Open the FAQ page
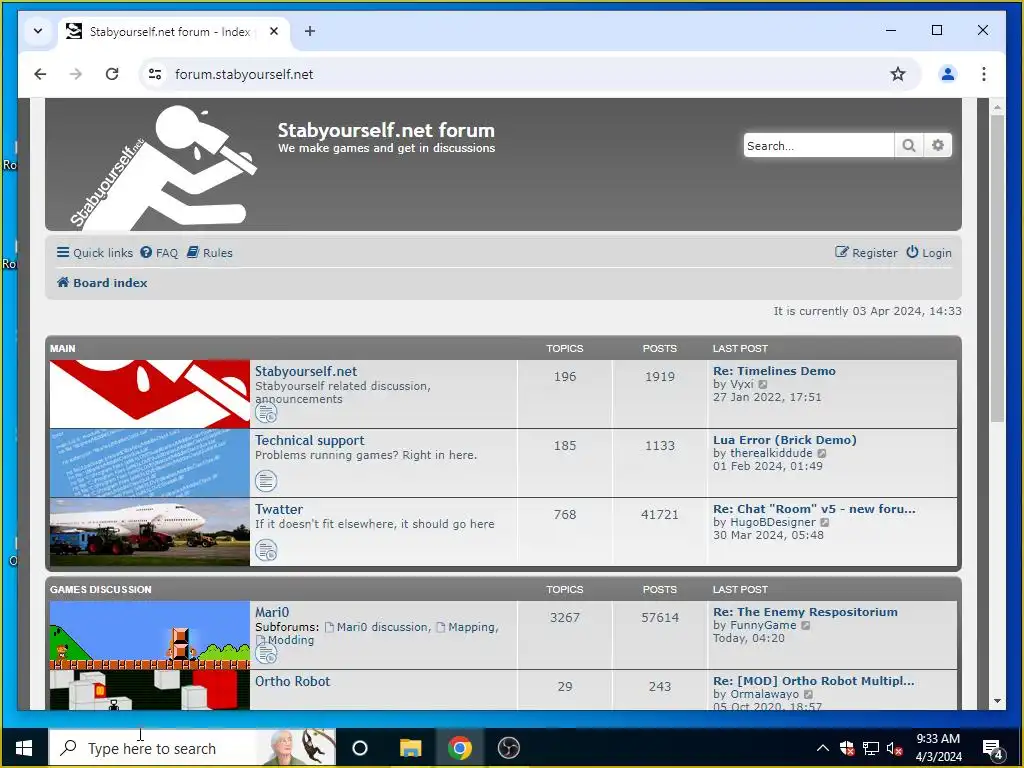 tap(159, 253)
